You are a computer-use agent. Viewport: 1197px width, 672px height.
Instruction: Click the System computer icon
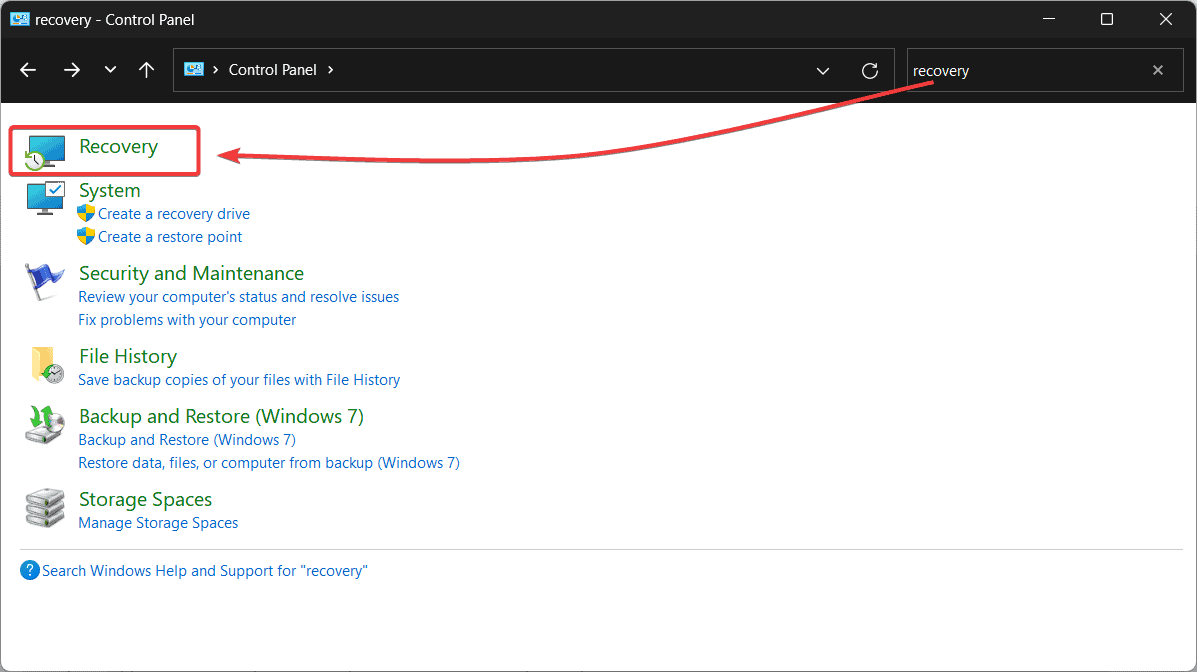tap(45, 199)
